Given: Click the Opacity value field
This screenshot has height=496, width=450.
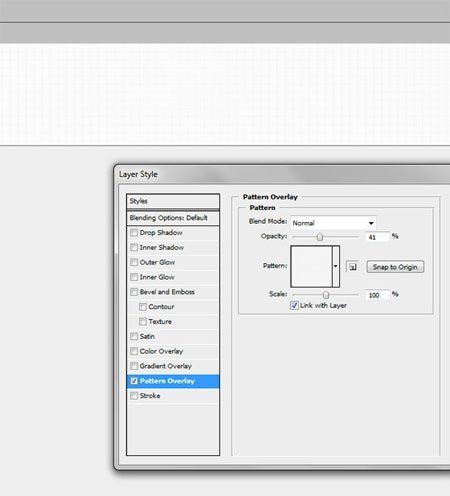Looking at the screenshot, I should click(377, 237).
